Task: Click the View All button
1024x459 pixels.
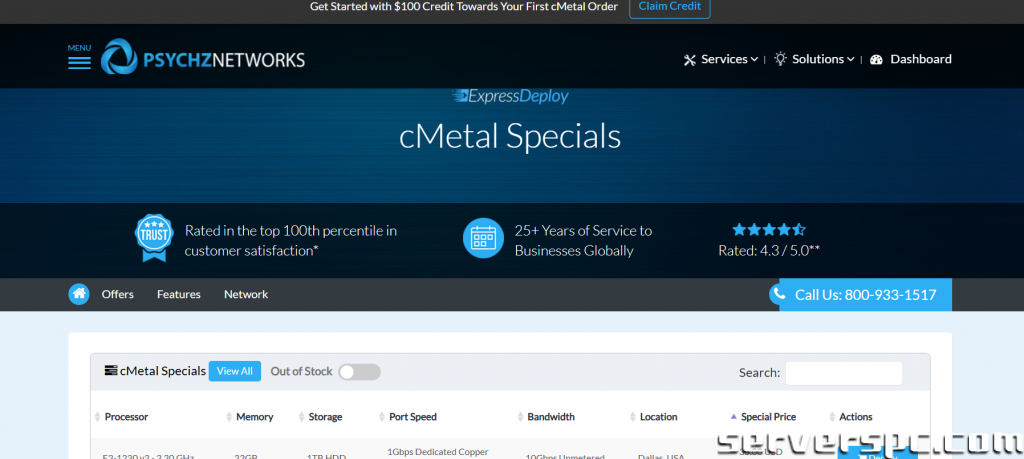Action: click(234, 371)
